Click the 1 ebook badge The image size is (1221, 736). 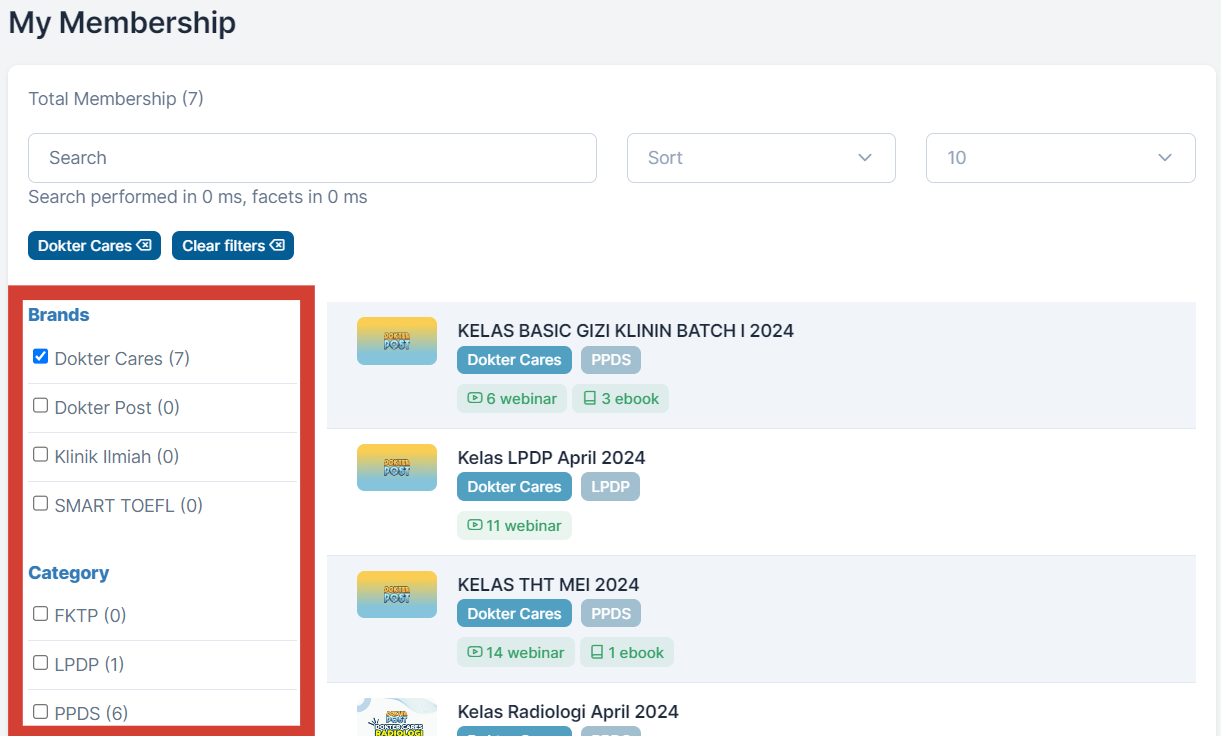click(x=627, y=653)
